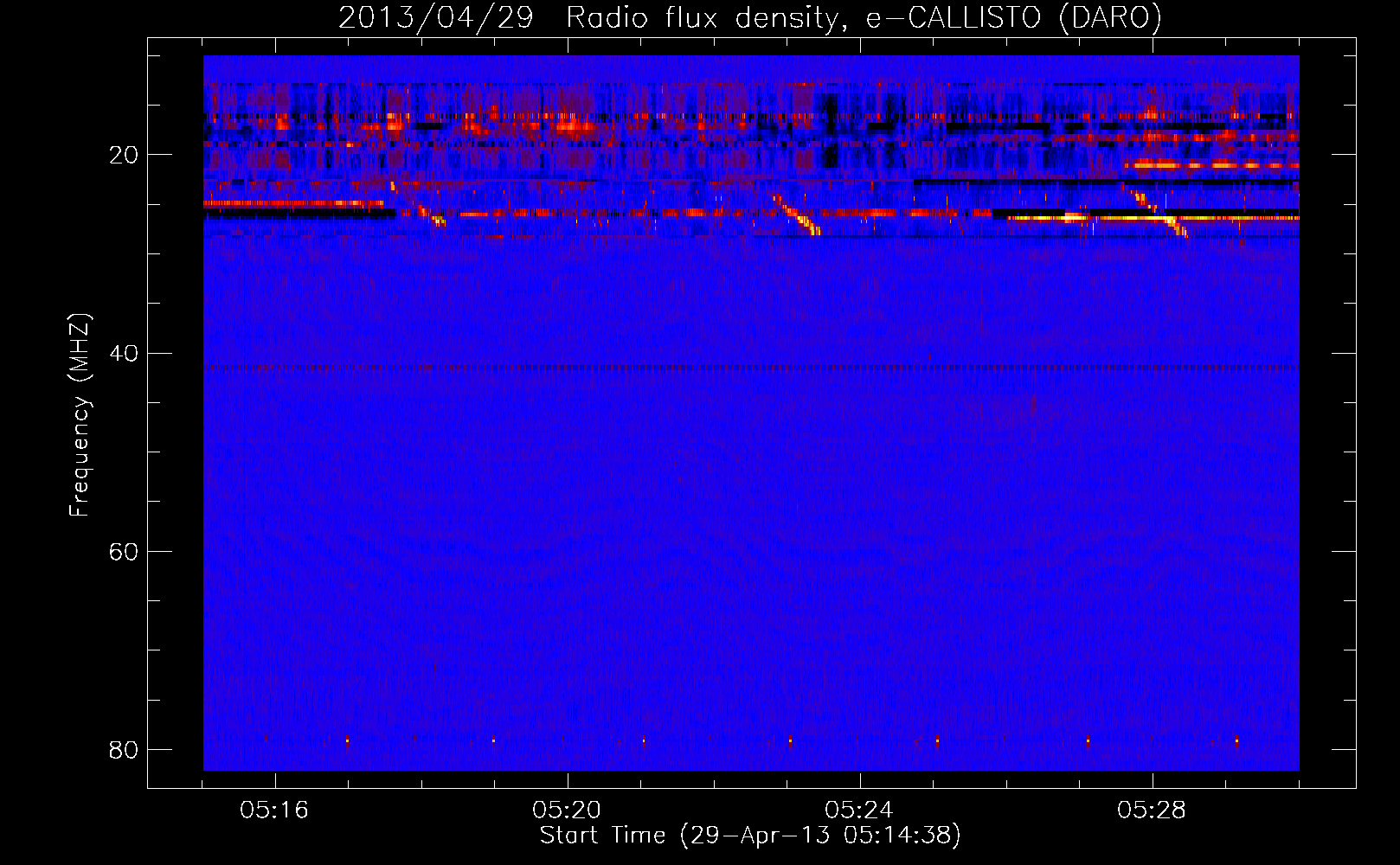Click the 20 frequency tick label
This screenshot has width=1400, height=865.
124,156
